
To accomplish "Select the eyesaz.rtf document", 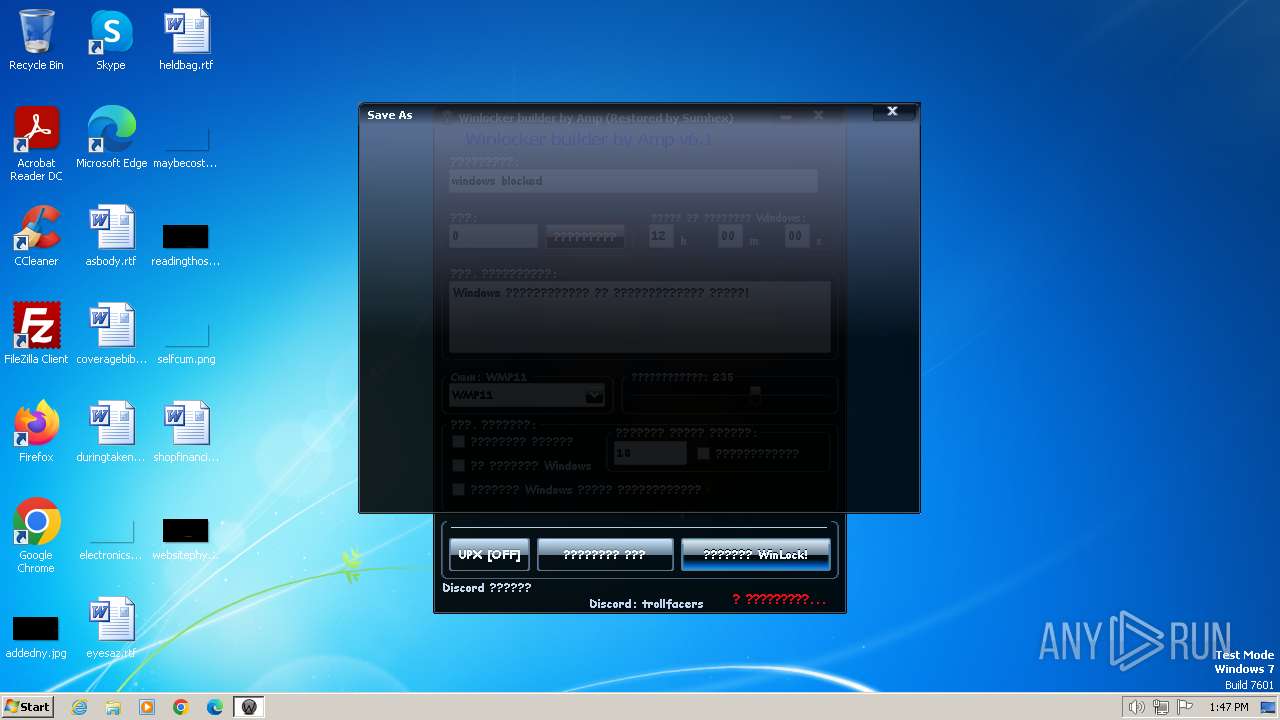I will pyautogui.click(x=111, y=628).
